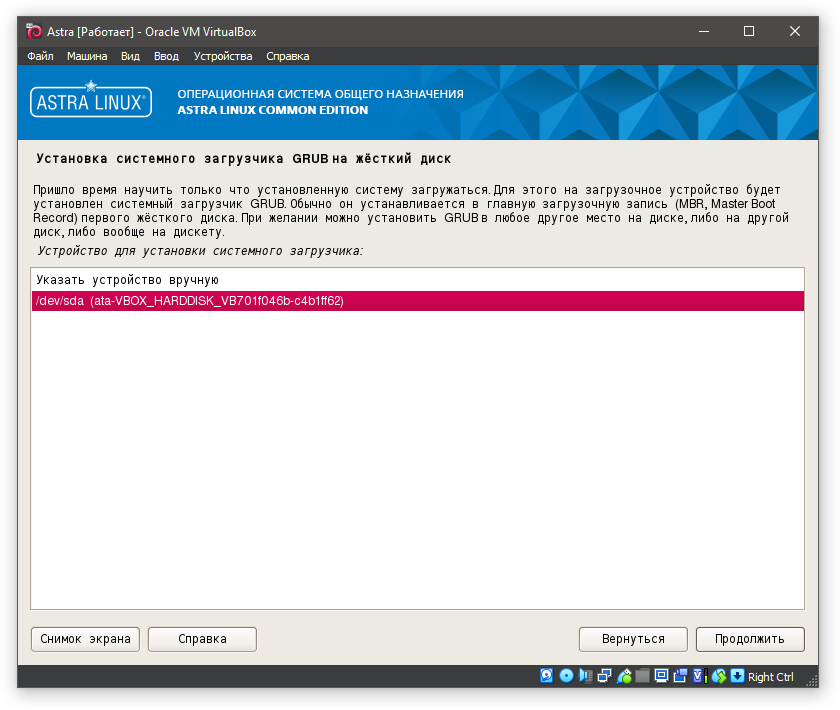Click the hard disk activity icon
This screenshot has width=840, height=710.
click(546, 676)
